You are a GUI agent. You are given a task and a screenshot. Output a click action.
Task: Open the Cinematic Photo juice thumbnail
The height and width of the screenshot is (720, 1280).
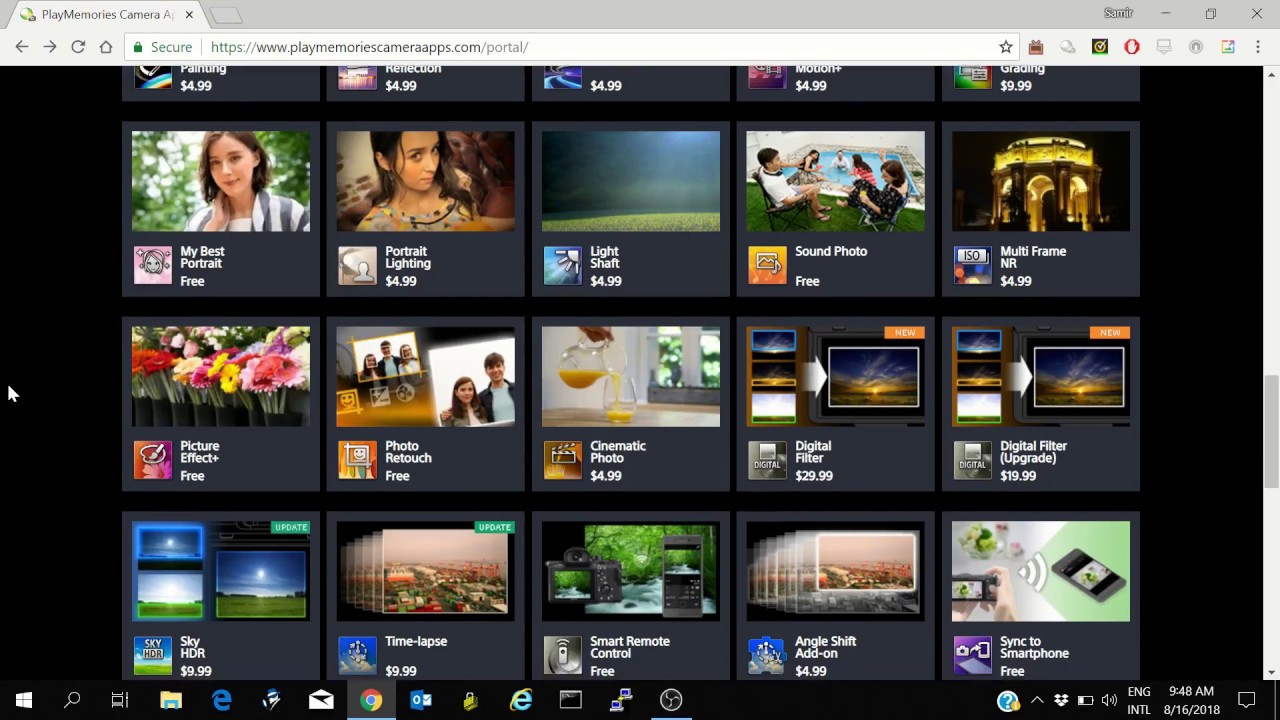pyautogui.click(x=631, y=376)
